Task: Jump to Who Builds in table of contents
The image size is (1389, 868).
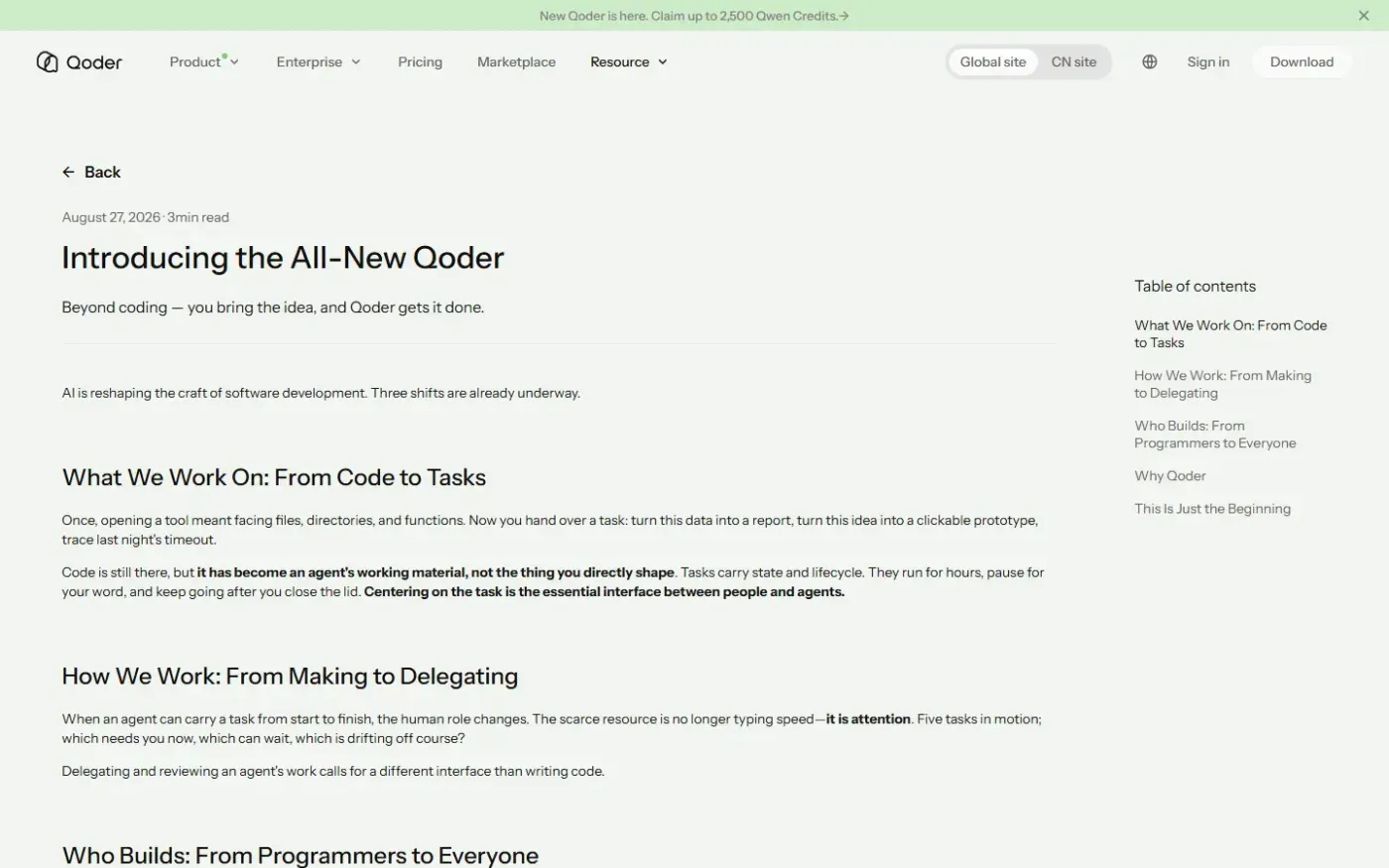Action: pyautogui.click(x=1214, y=434)
